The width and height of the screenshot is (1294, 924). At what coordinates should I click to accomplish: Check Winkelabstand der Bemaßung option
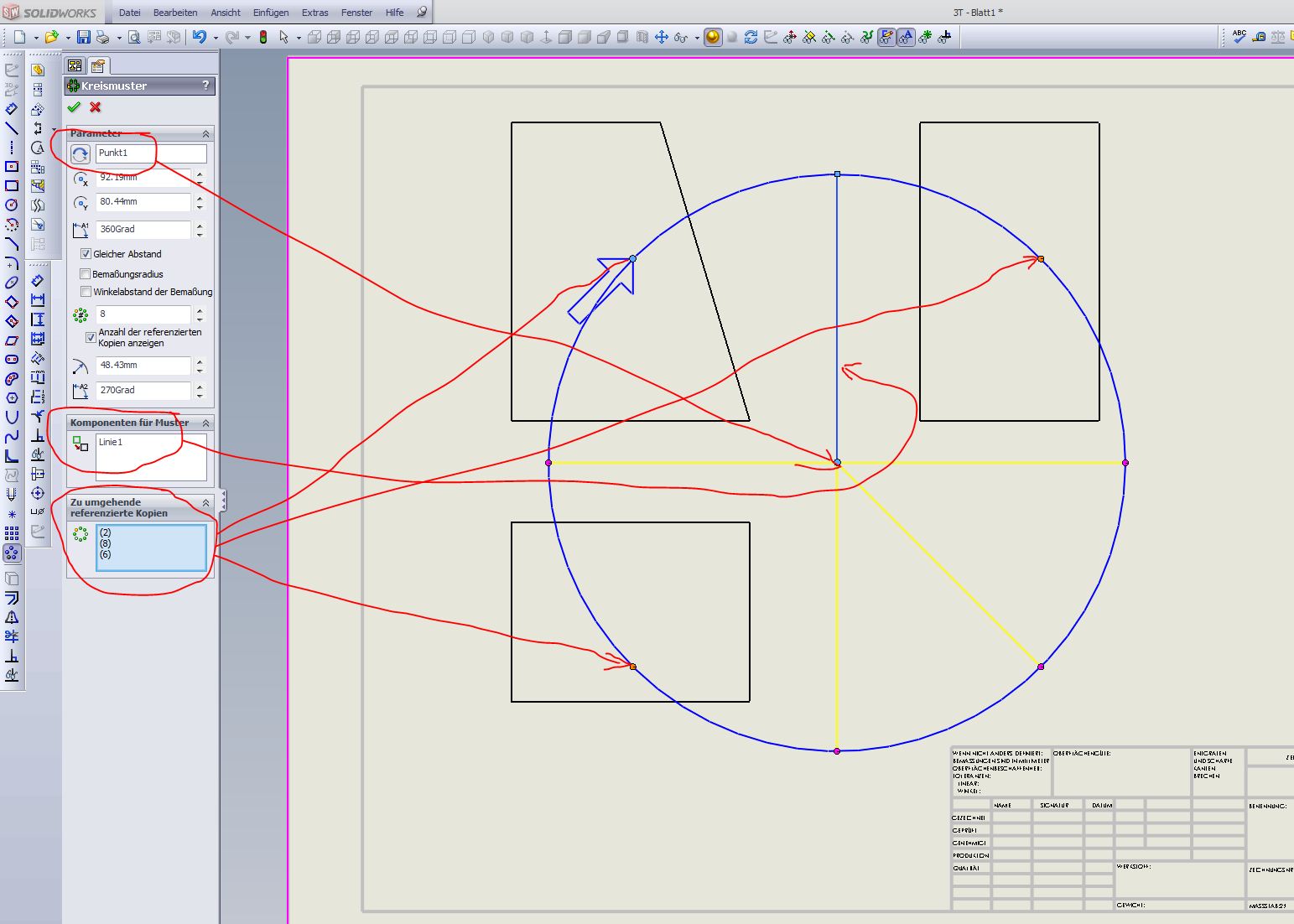86,292
